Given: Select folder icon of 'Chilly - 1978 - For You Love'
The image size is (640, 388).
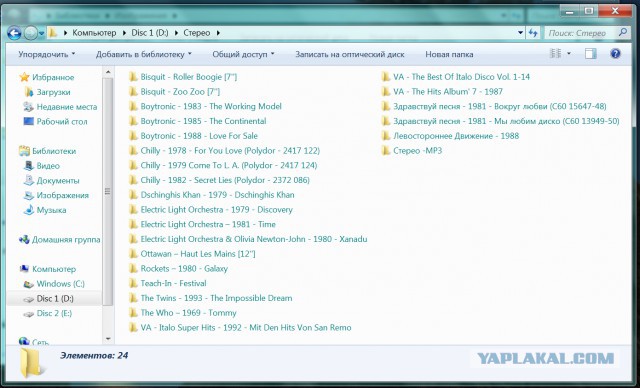Looking at the screenshot, I should [133, 150].
